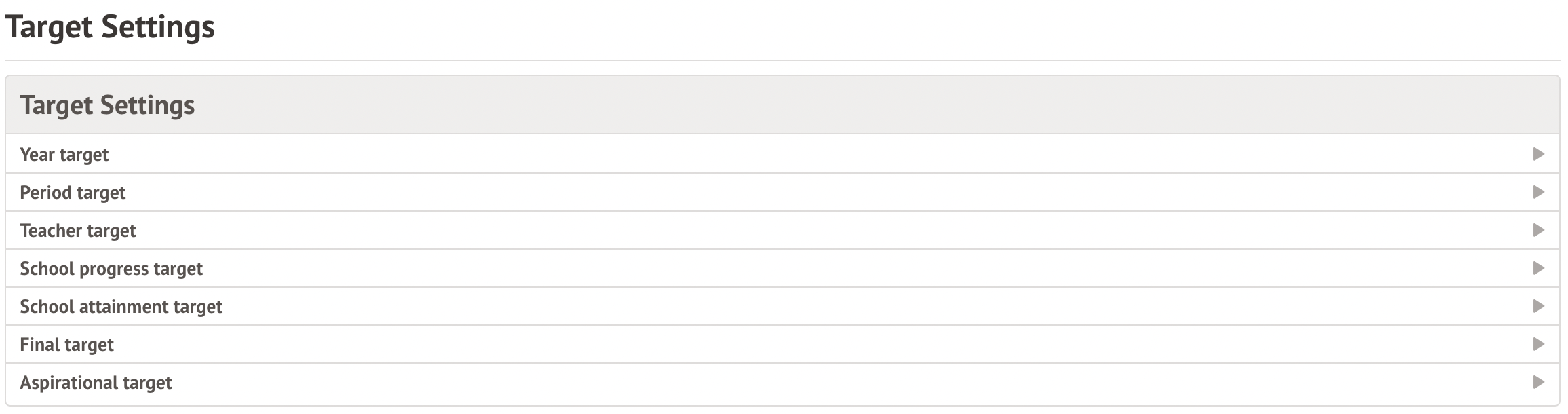Click the Period target label

73,193
